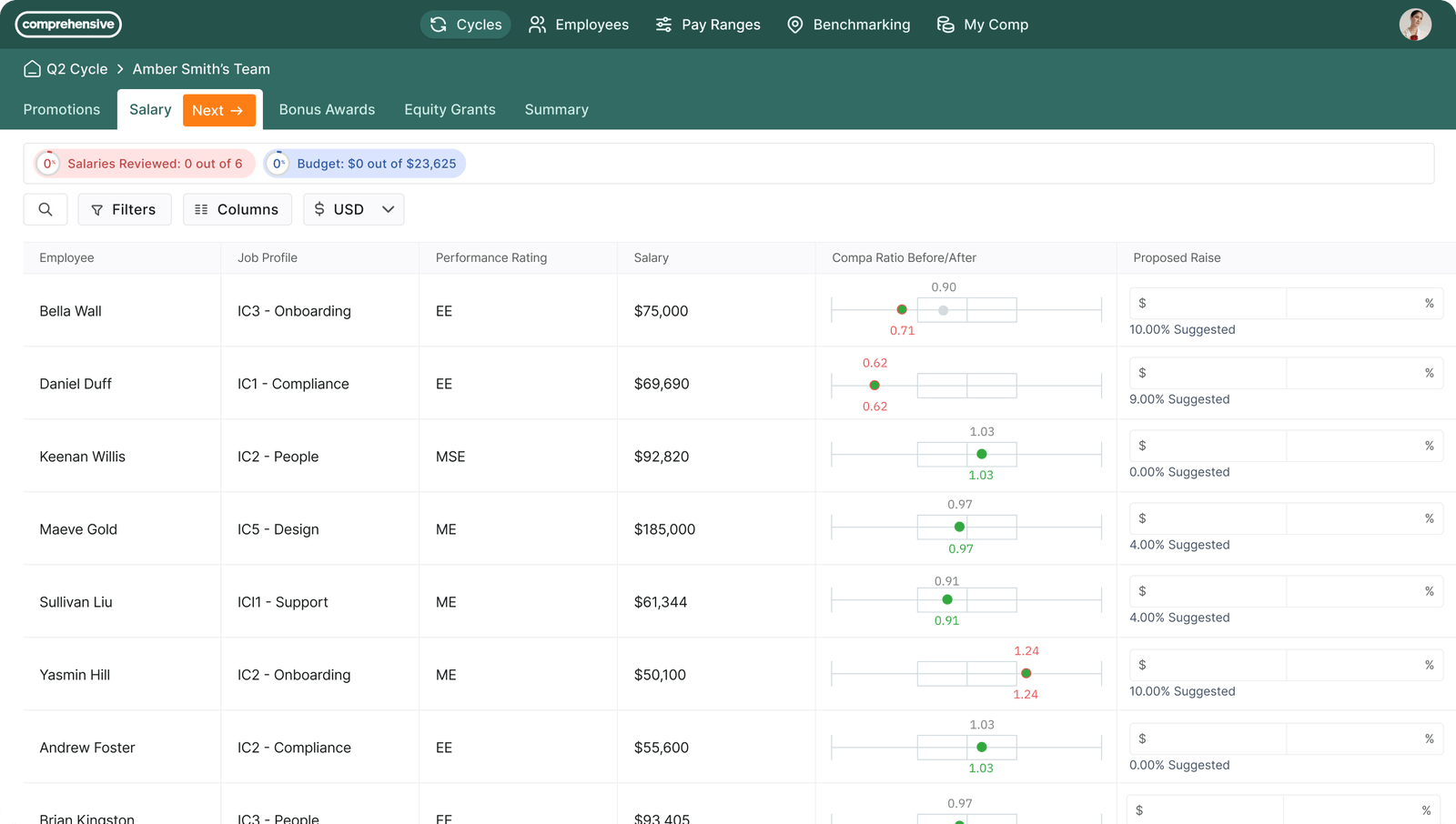Viewport: 1456px width, 824px height.
Task: Open the Equity Grants tab
Action: [x=450, y=109]
